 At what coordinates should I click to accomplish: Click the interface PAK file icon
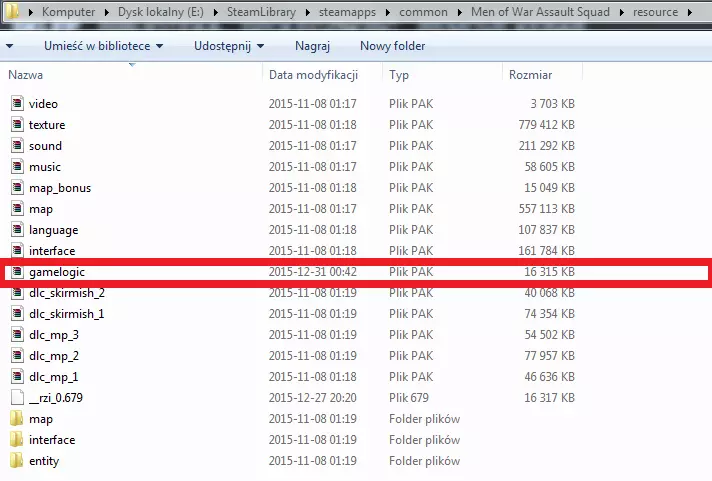pos(17,251)
